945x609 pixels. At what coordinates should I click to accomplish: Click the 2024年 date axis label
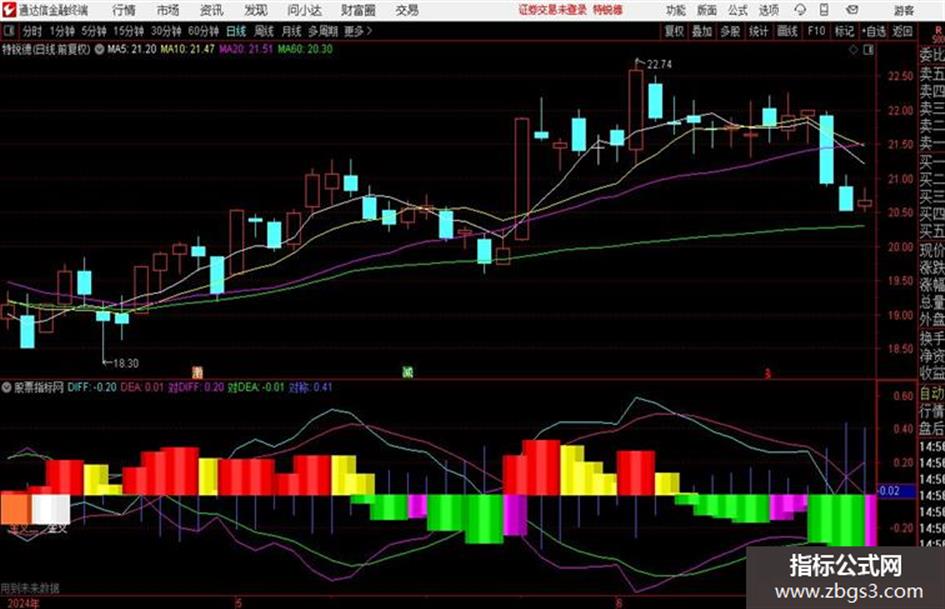(24, 603)
